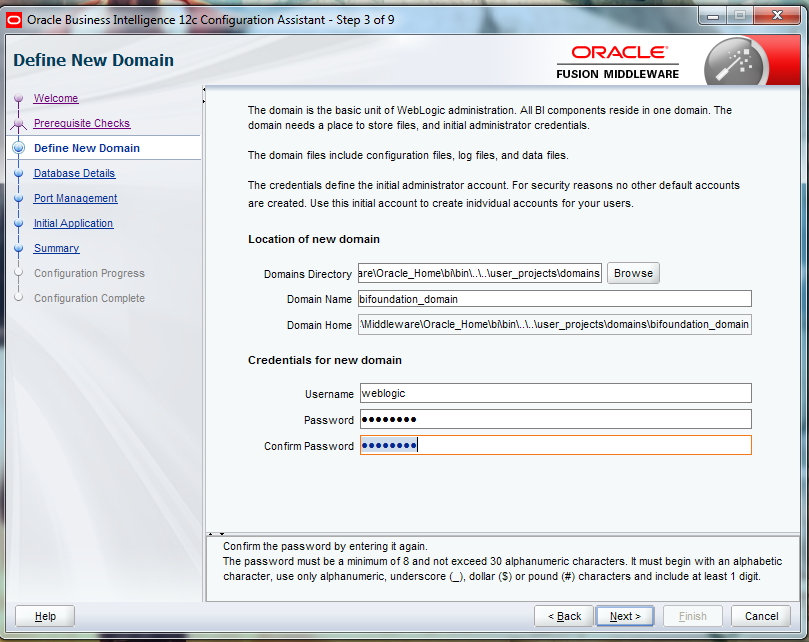Collapse the left navigation pane arrow
The image size is (809, 642).
(x=204, y=90)
